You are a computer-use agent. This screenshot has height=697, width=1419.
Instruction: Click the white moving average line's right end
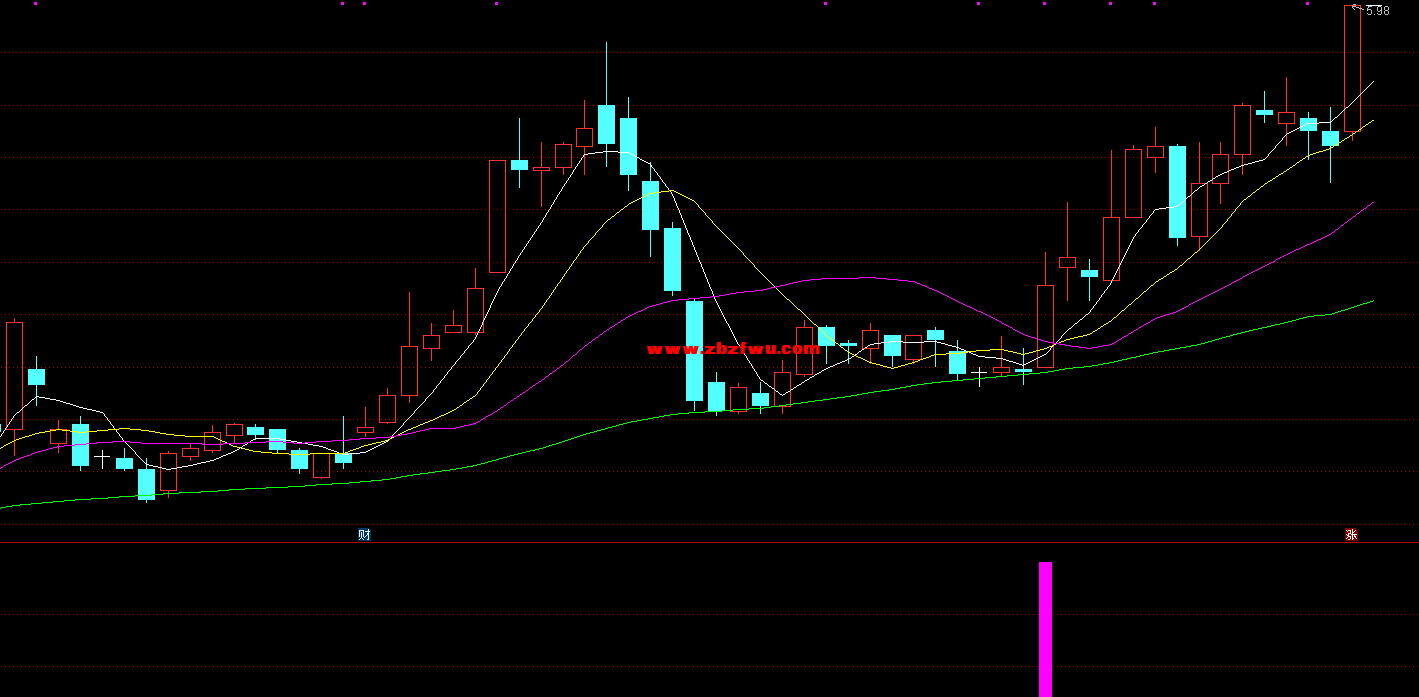(x=1372, y=83)
